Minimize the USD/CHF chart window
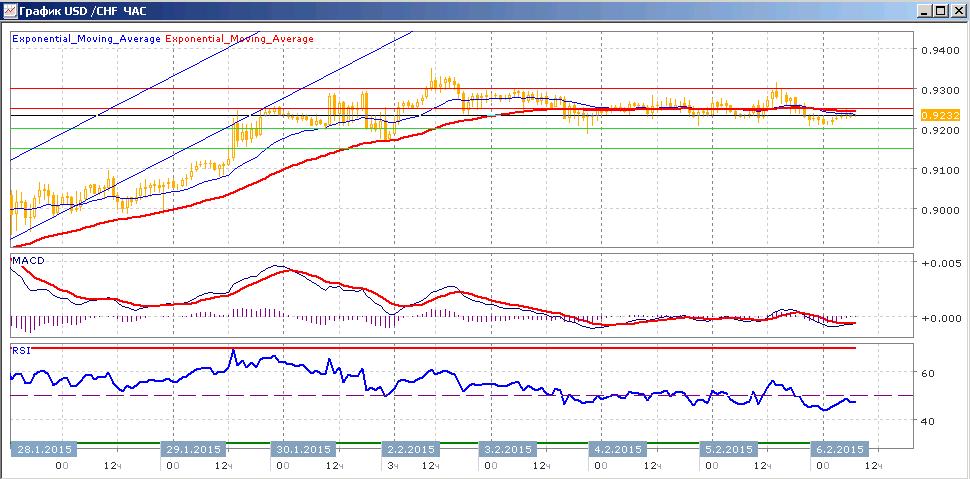The image size is (970, 479). 926,11
